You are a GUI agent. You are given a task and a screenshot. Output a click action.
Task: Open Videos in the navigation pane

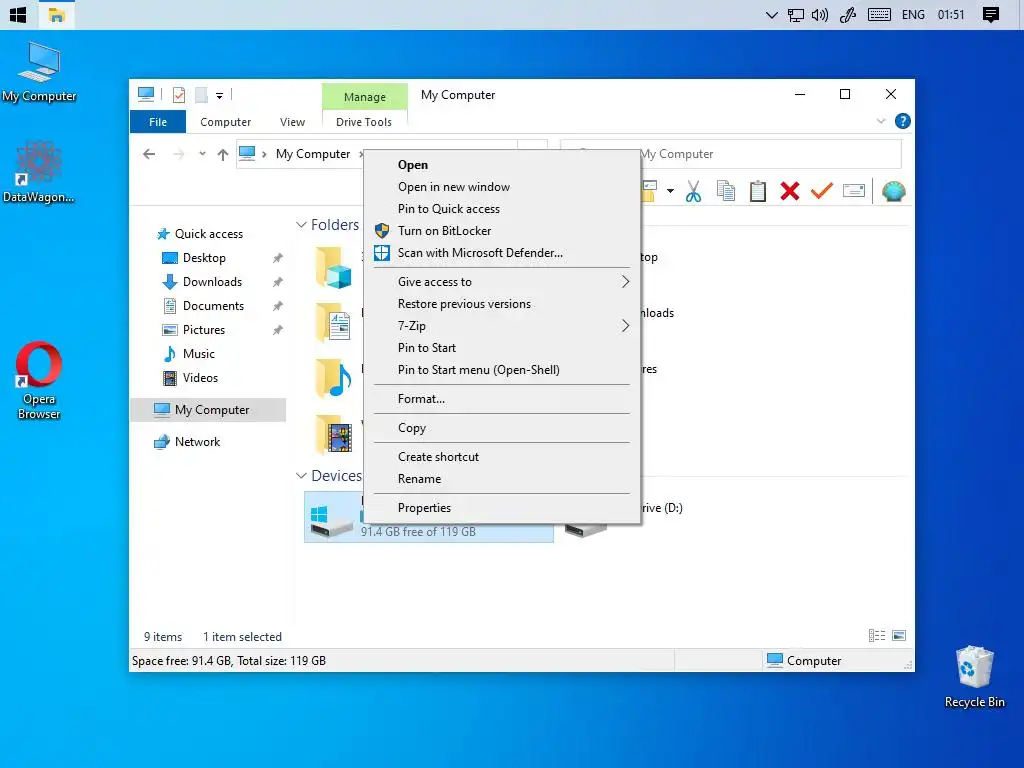(200, 377)
